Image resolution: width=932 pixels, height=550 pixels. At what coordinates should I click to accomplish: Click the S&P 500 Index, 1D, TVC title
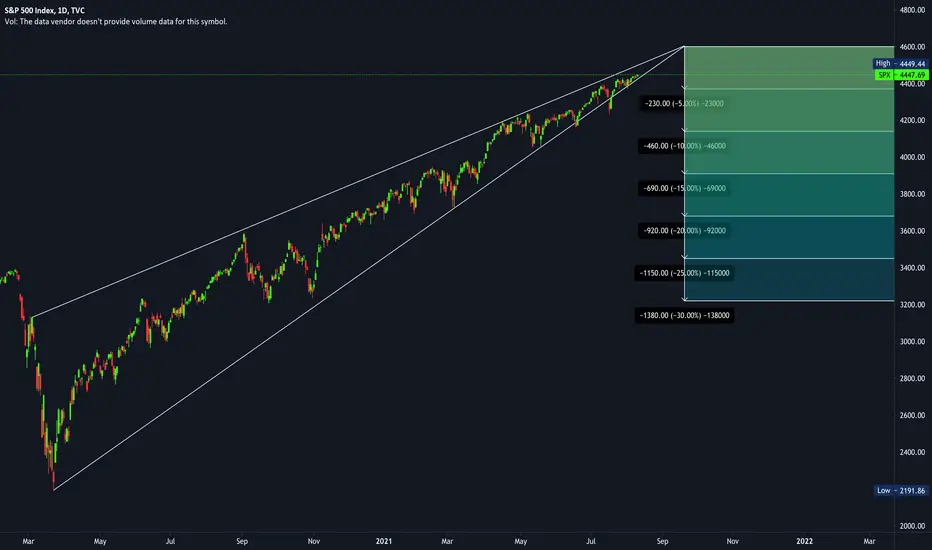click(45, 10)
